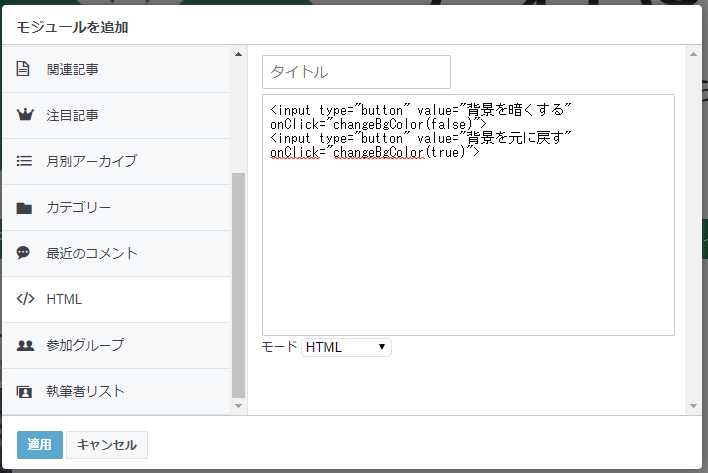708x473 pixels.
Task: Open the モード HTML dropdown
Action: [346, 347]
